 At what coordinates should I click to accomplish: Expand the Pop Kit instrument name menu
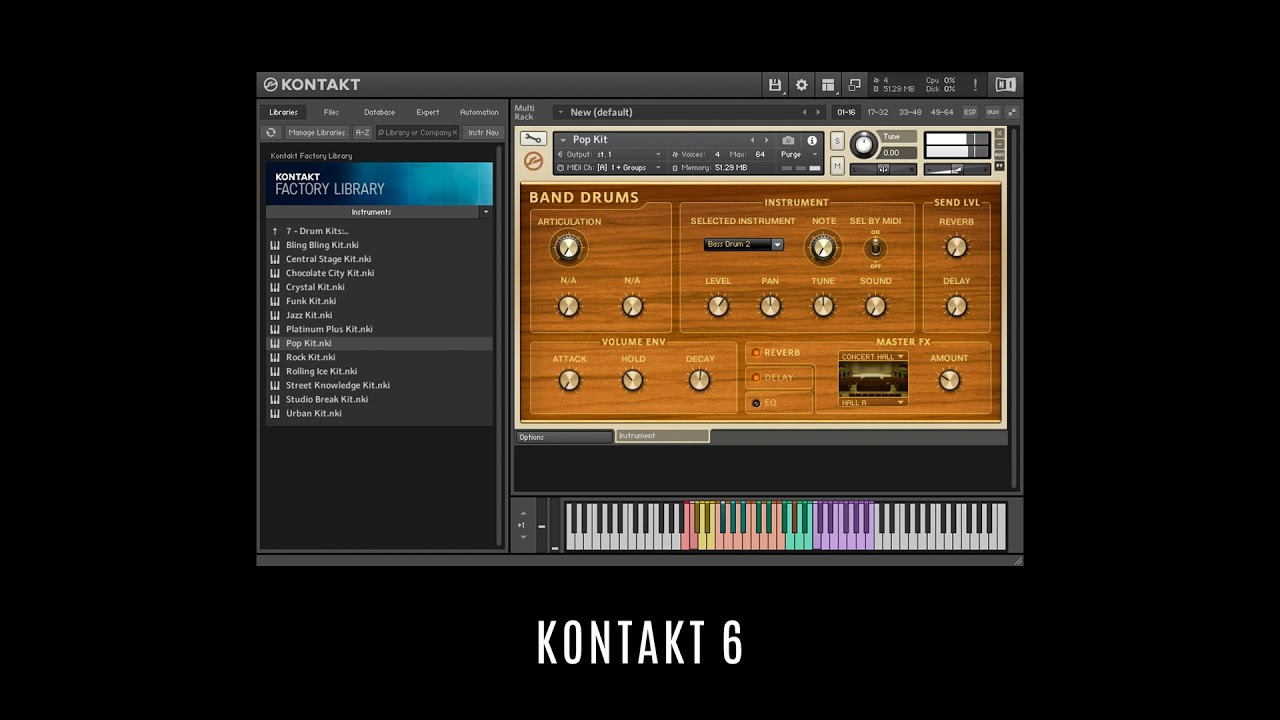coord(564,140)
